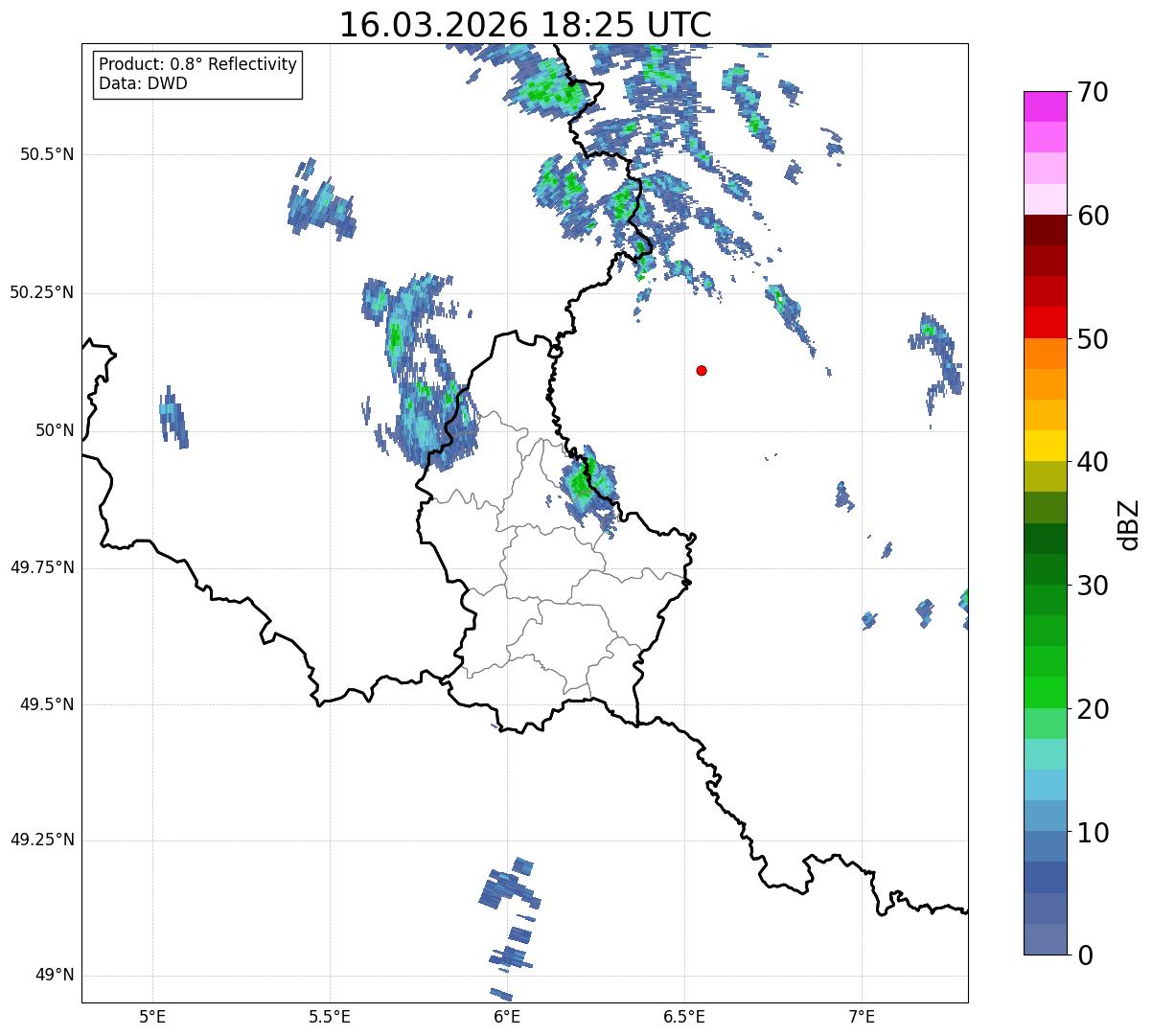The width and height of the screenshot is (1152, 1036).
Task: Click the orange swatch just below 50
Action: pyautogui.click(x=1046, y=354)
